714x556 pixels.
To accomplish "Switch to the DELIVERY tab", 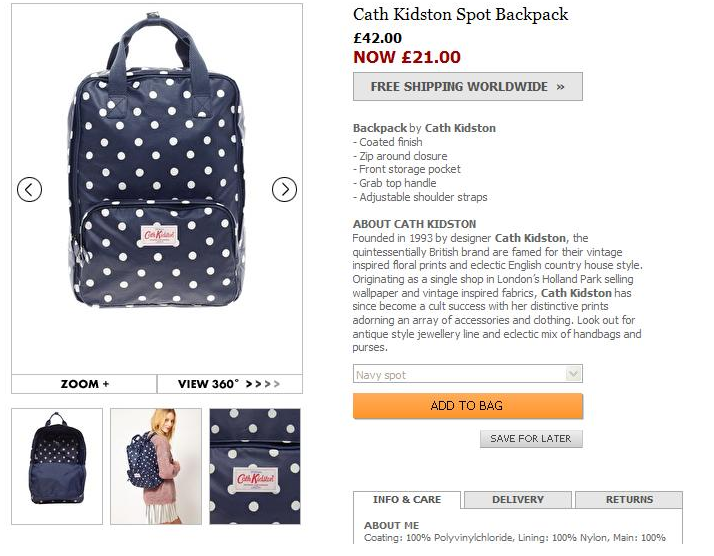I will 518,500.
